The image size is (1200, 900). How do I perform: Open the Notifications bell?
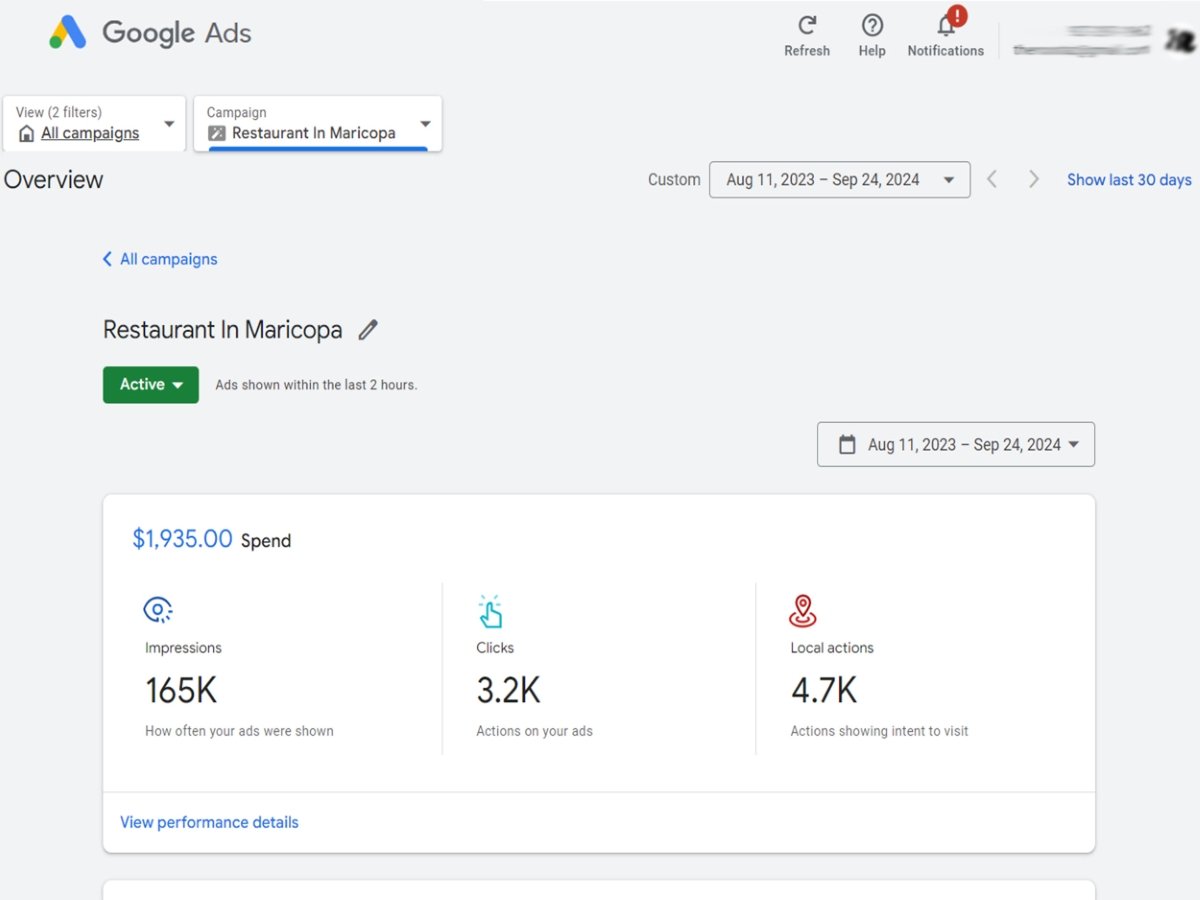pyautogui.click(x=945, y=25)
